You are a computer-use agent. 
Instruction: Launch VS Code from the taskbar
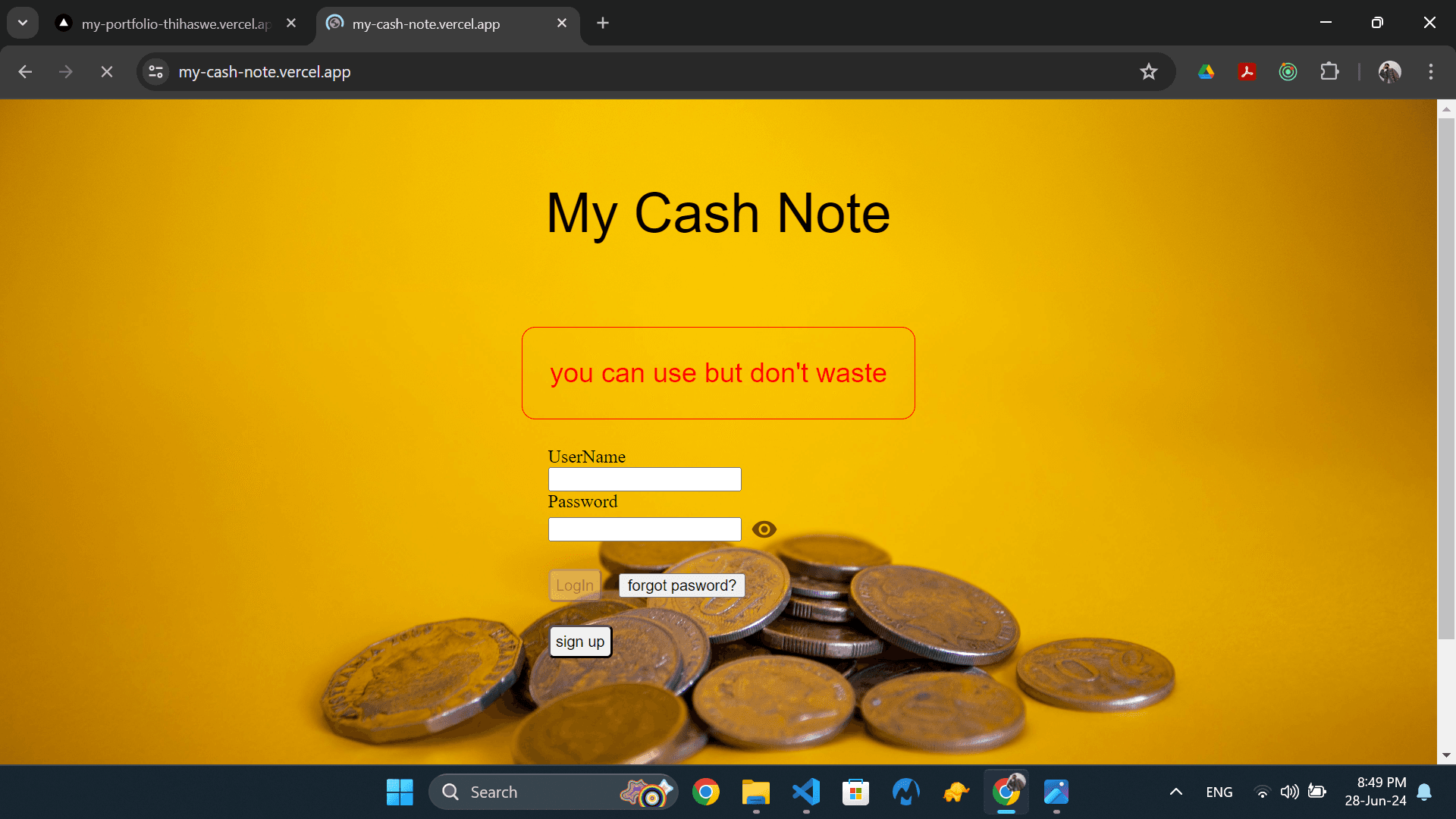pos(806,792)
